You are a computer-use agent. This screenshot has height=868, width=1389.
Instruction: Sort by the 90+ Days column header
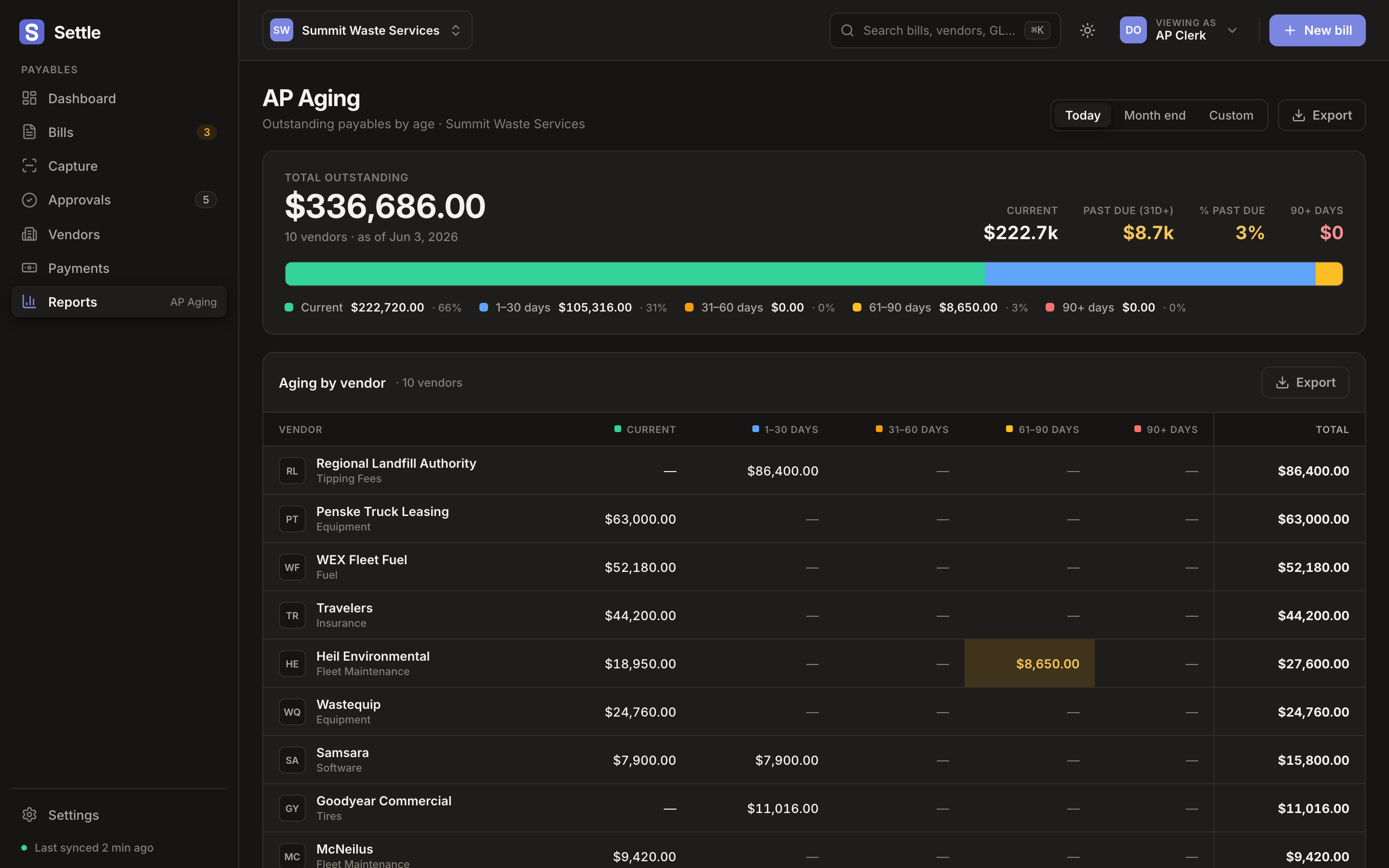[1166, 429]
